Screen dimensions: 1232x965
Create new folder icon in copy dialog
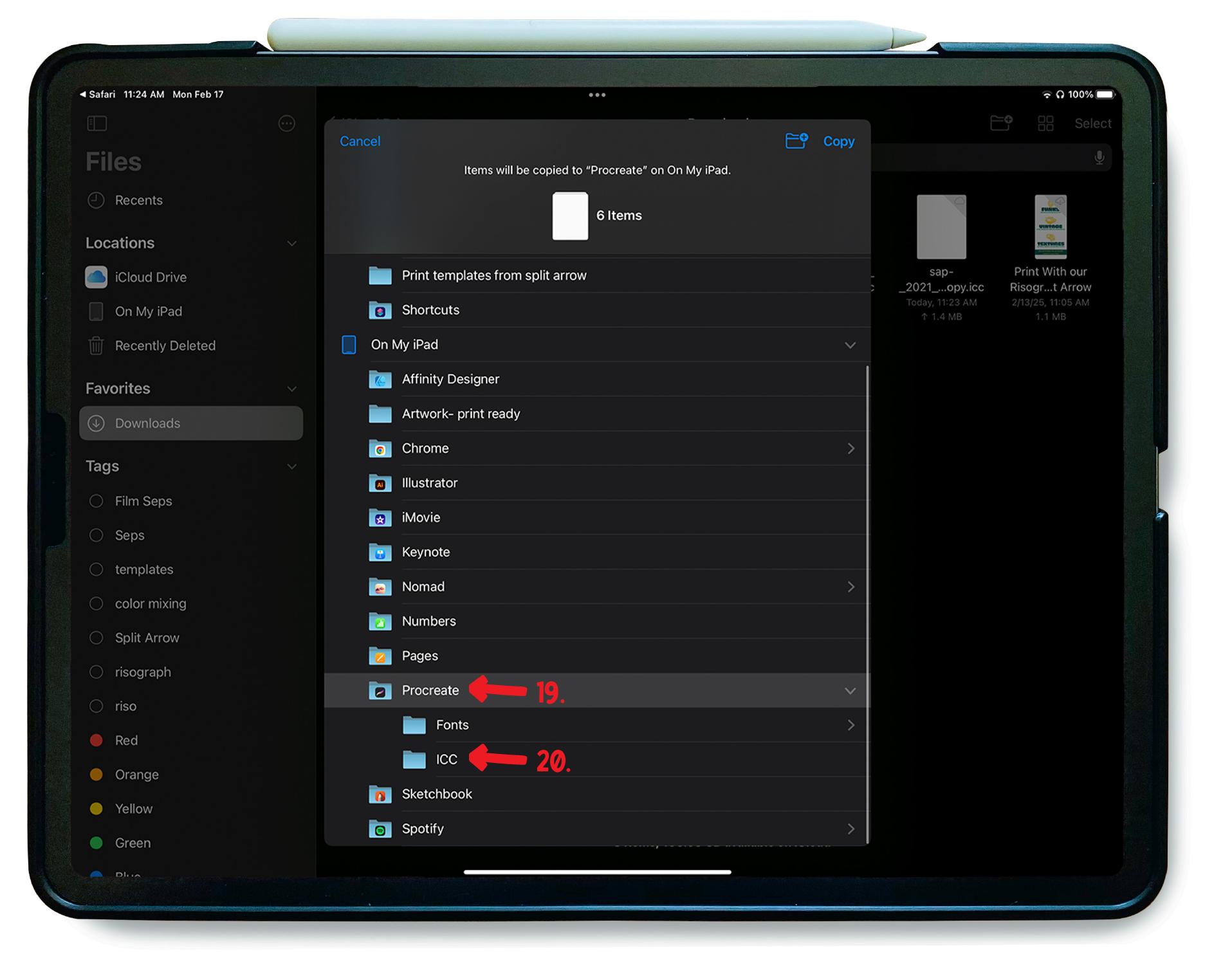(x=796, y=140)
